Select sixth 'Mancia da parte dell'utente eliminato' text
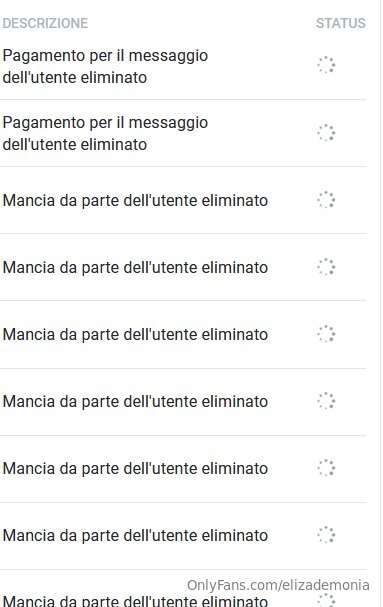The image size is (383, 607). point(135,536)
